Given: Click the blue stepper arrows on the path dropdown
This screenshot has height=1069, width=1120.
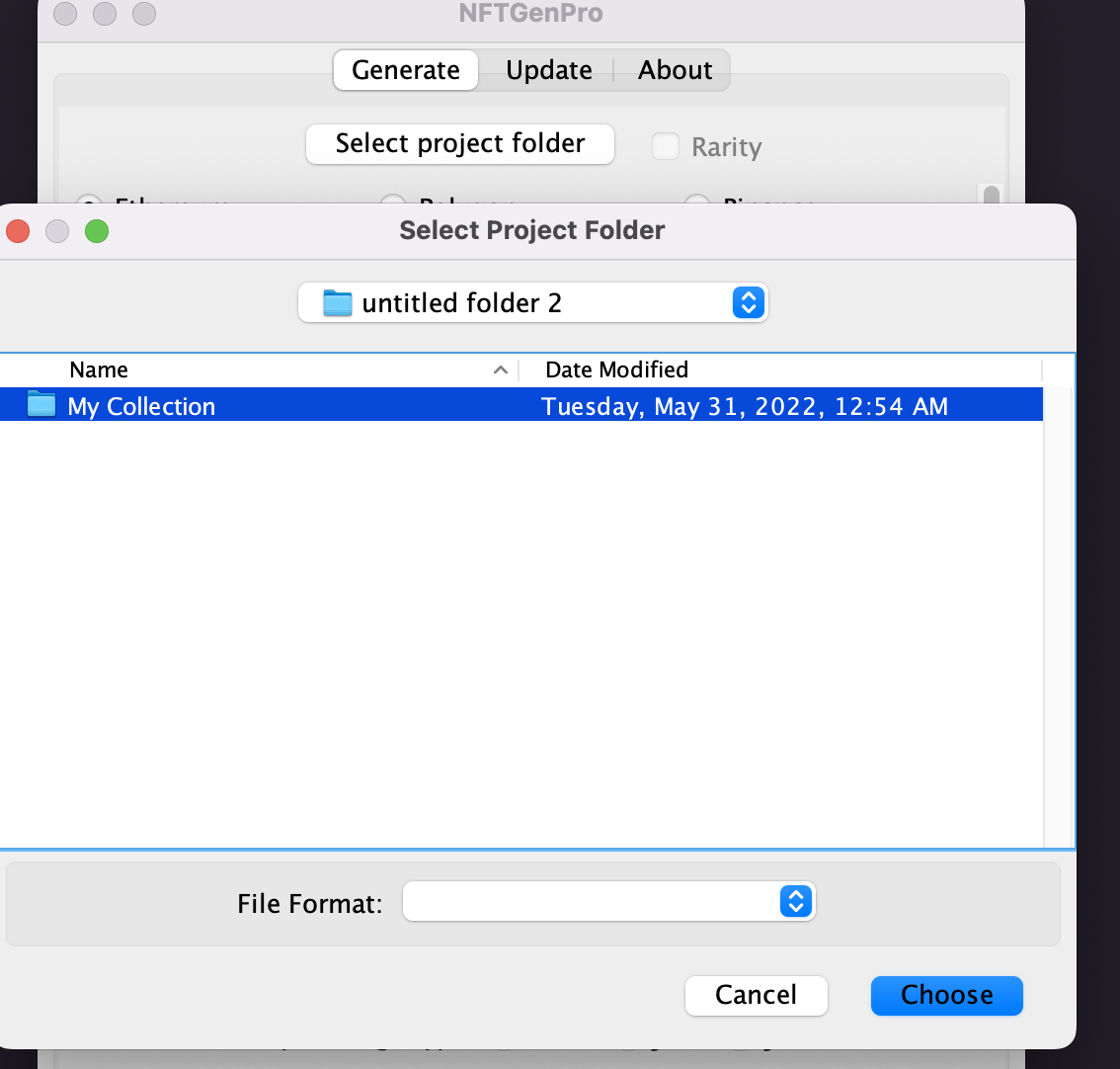Looking at the screenshot, I should click(x=748, y=302).
